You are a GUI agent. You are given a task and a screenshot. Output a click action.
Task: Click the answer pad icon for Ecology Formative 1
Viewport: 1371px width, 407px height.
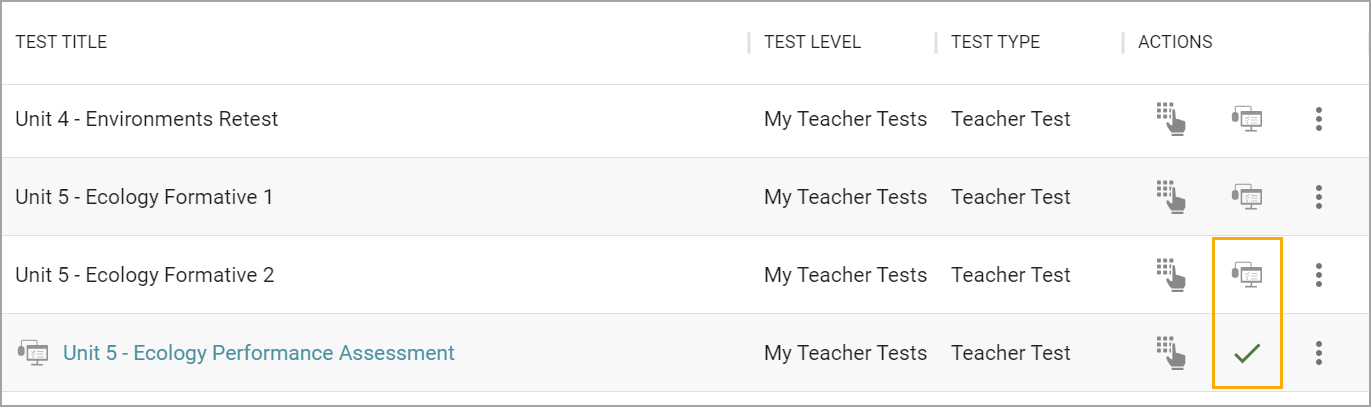(x=1171, y=197)
